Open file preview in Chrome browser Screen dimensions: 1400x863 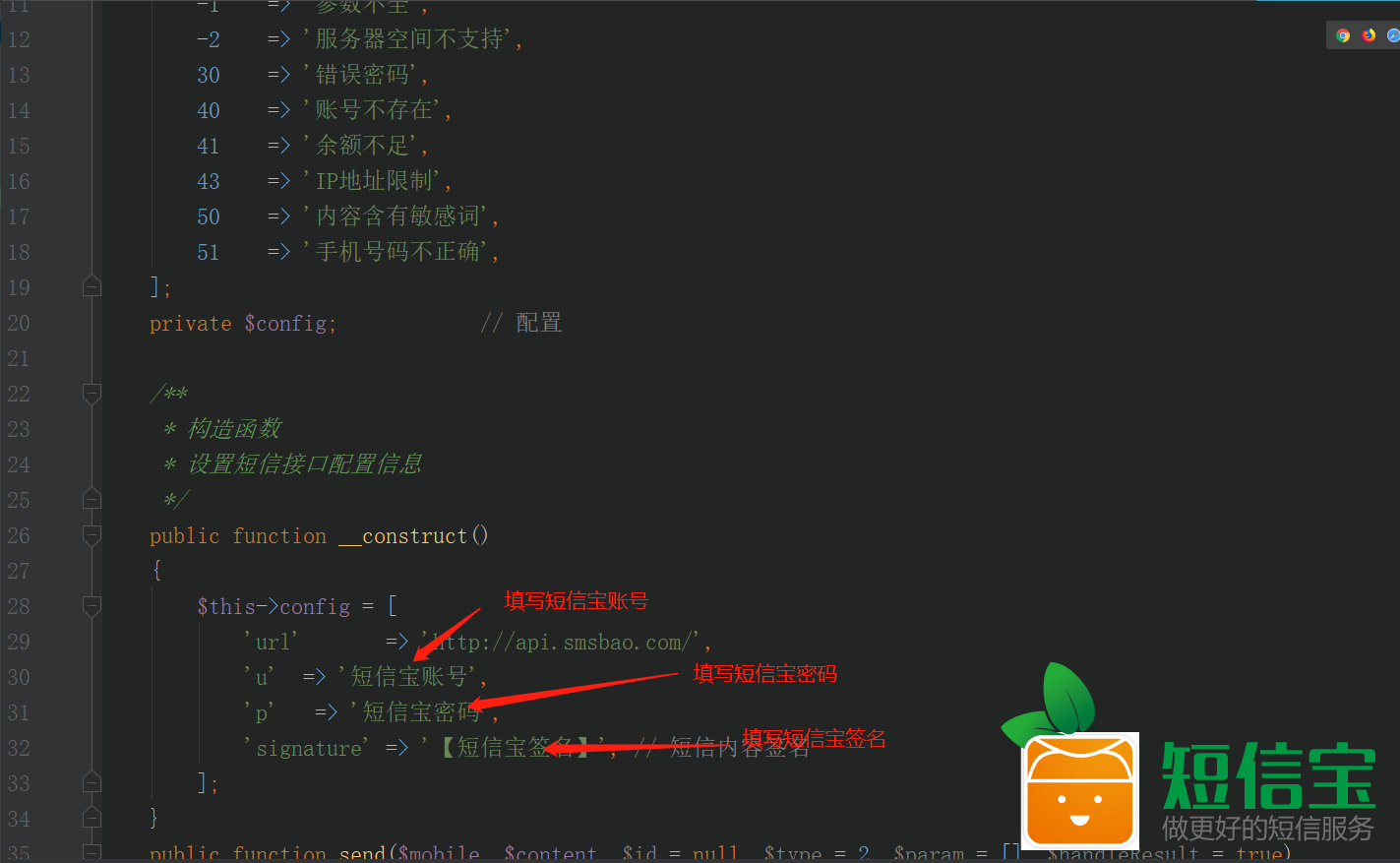click(x=1343, y=35)
